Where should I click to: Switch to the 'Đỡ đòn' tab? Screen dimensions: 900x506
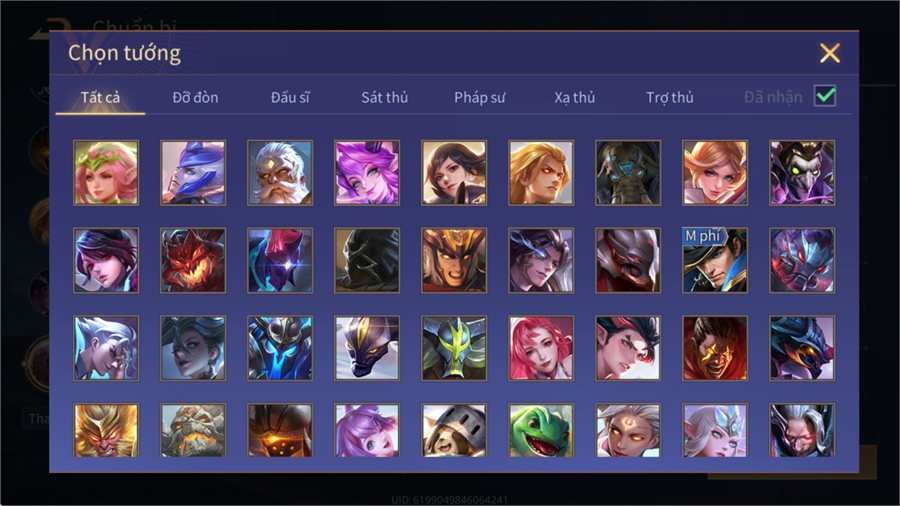(195, 98)
